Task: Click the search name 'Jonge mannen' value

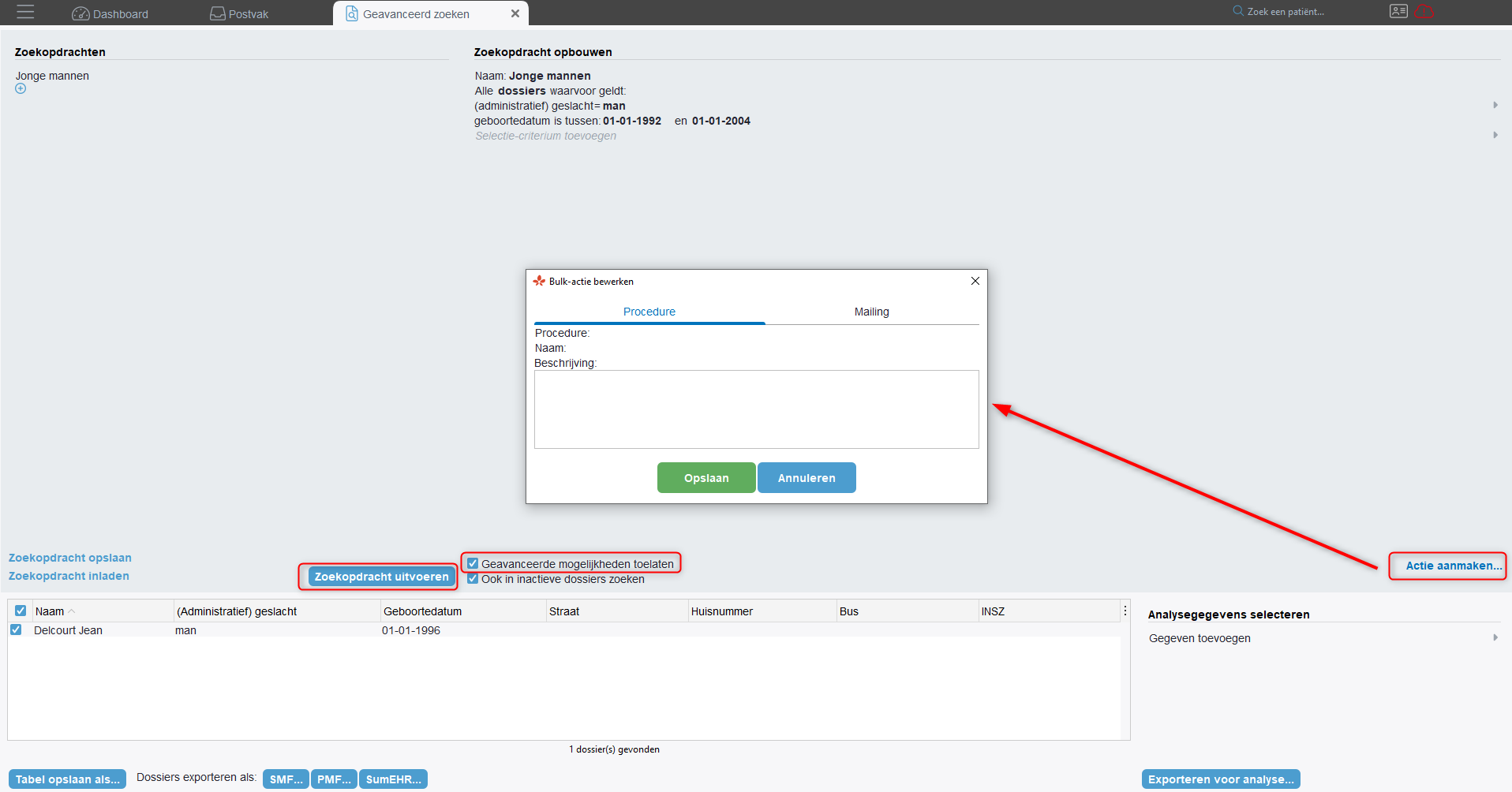Action: click(x=550, y=76)
